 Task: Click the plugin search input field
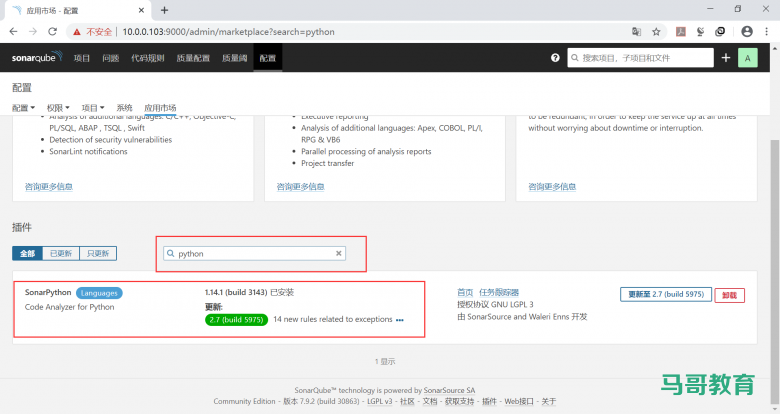click(x=255, y=254)
